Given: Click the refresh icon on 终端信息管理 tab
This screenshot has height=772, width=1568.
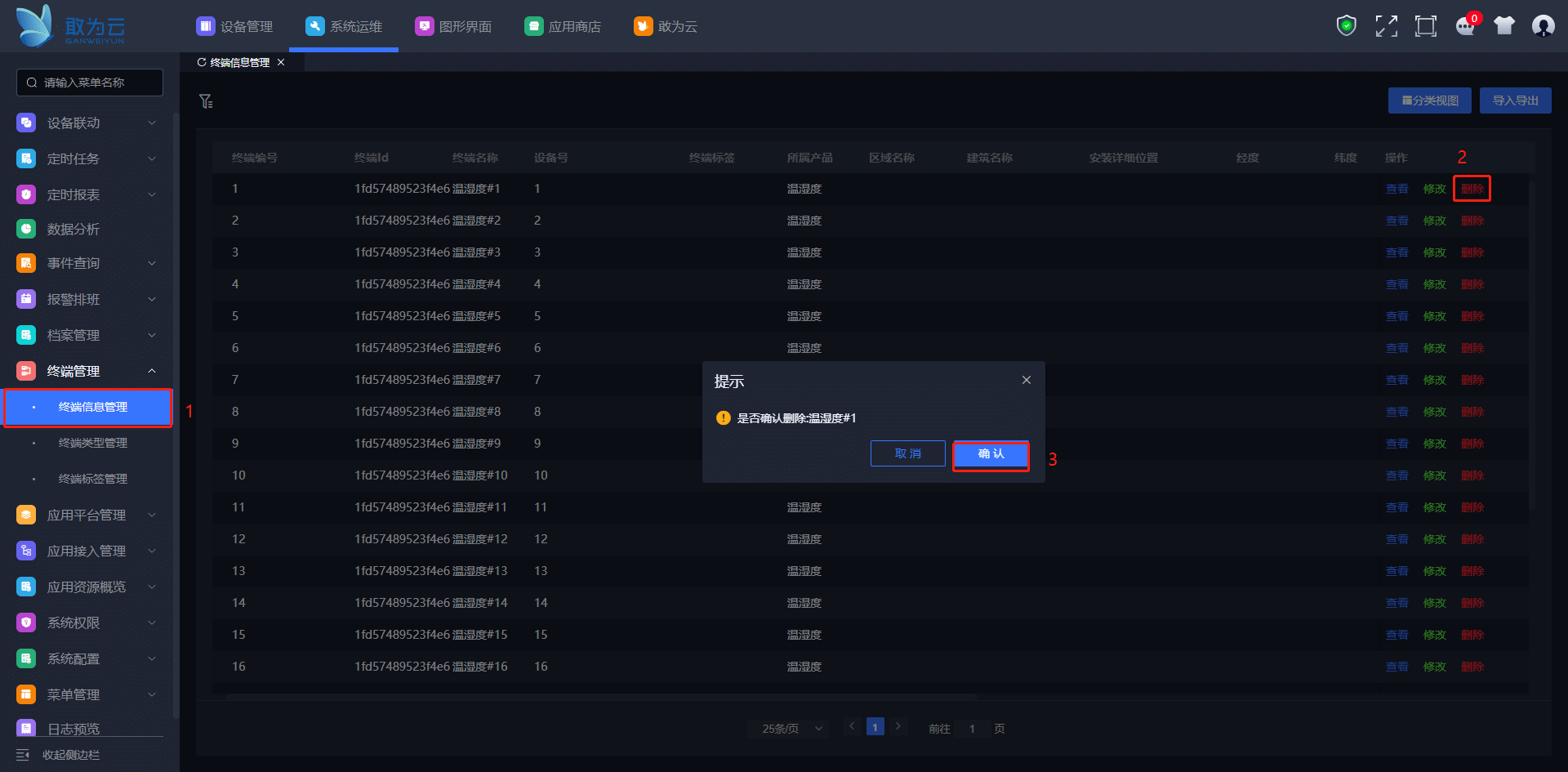Looking at the screenshot, I should (x=202, y=63).
